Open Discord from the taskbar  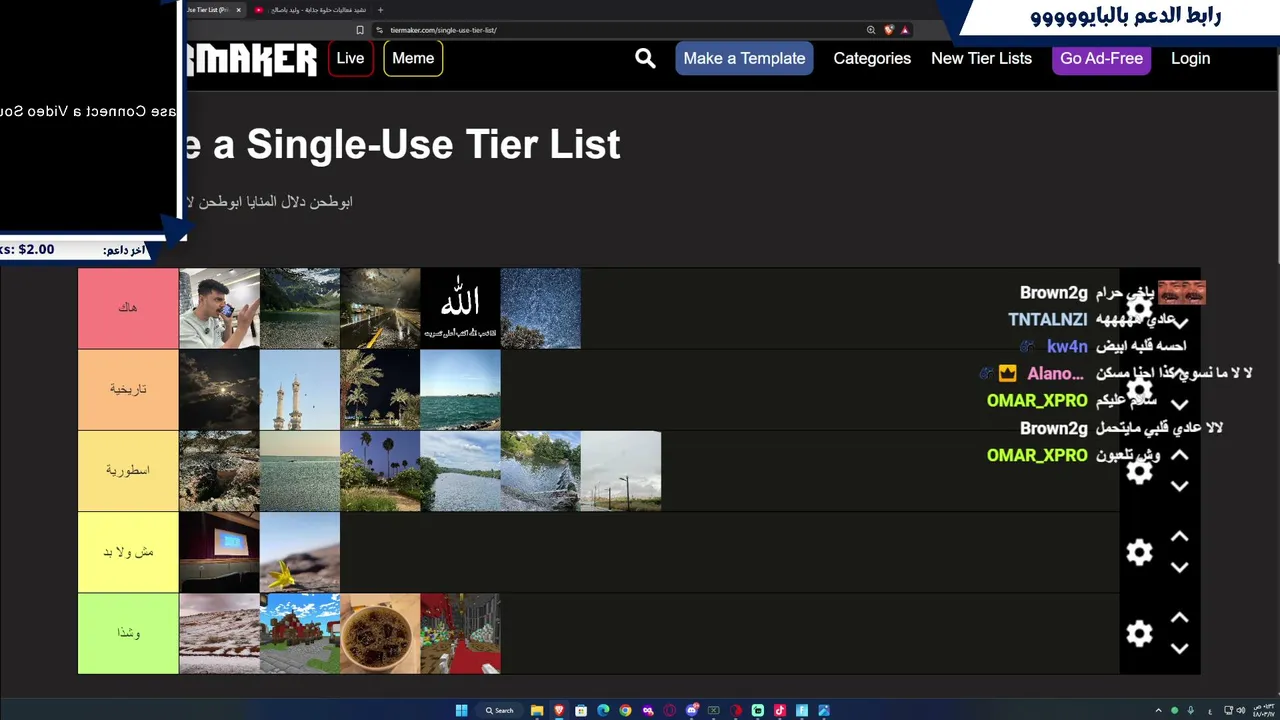[x=691, y=711]
